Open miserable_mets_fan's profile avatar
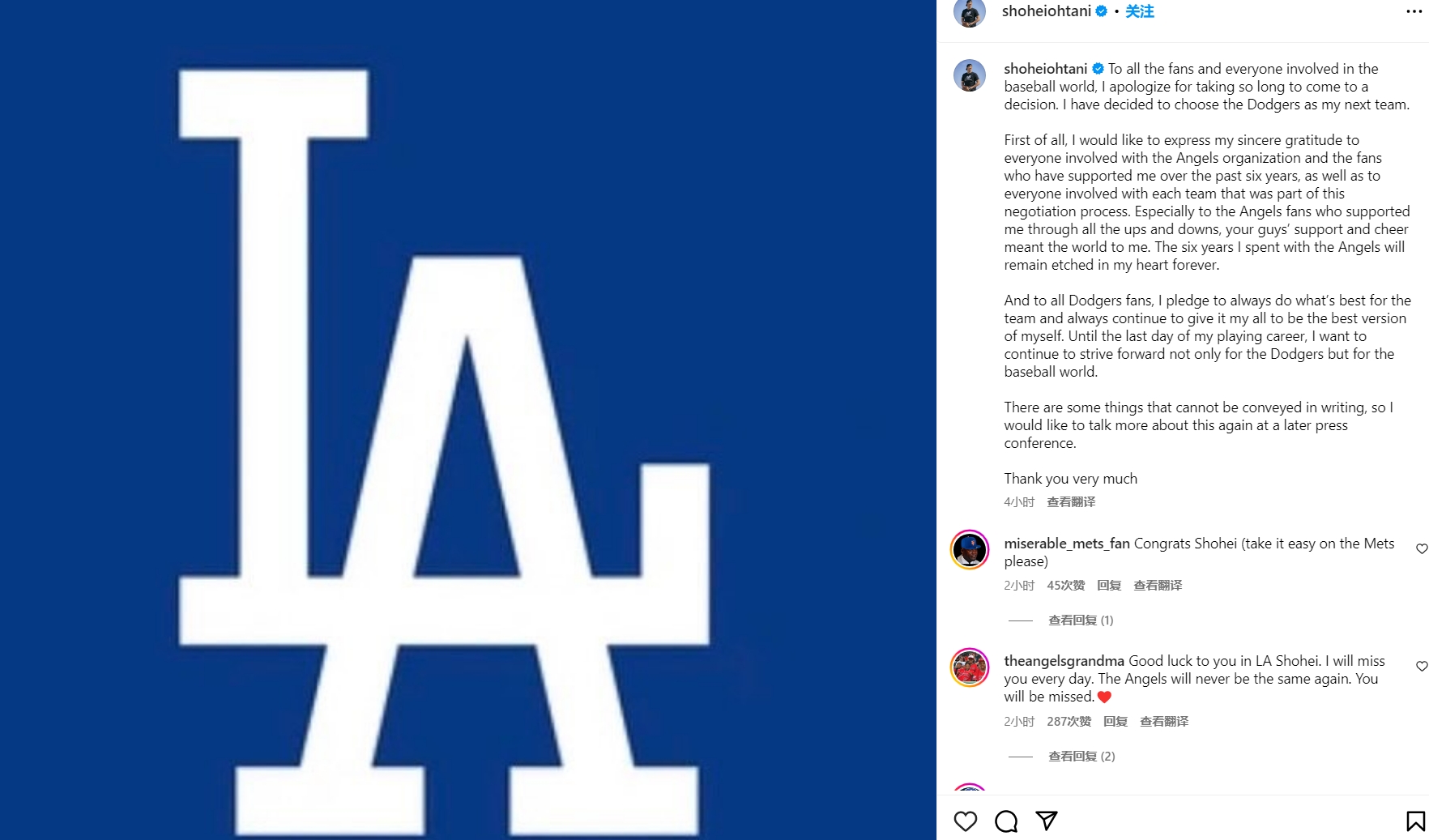 970,550
